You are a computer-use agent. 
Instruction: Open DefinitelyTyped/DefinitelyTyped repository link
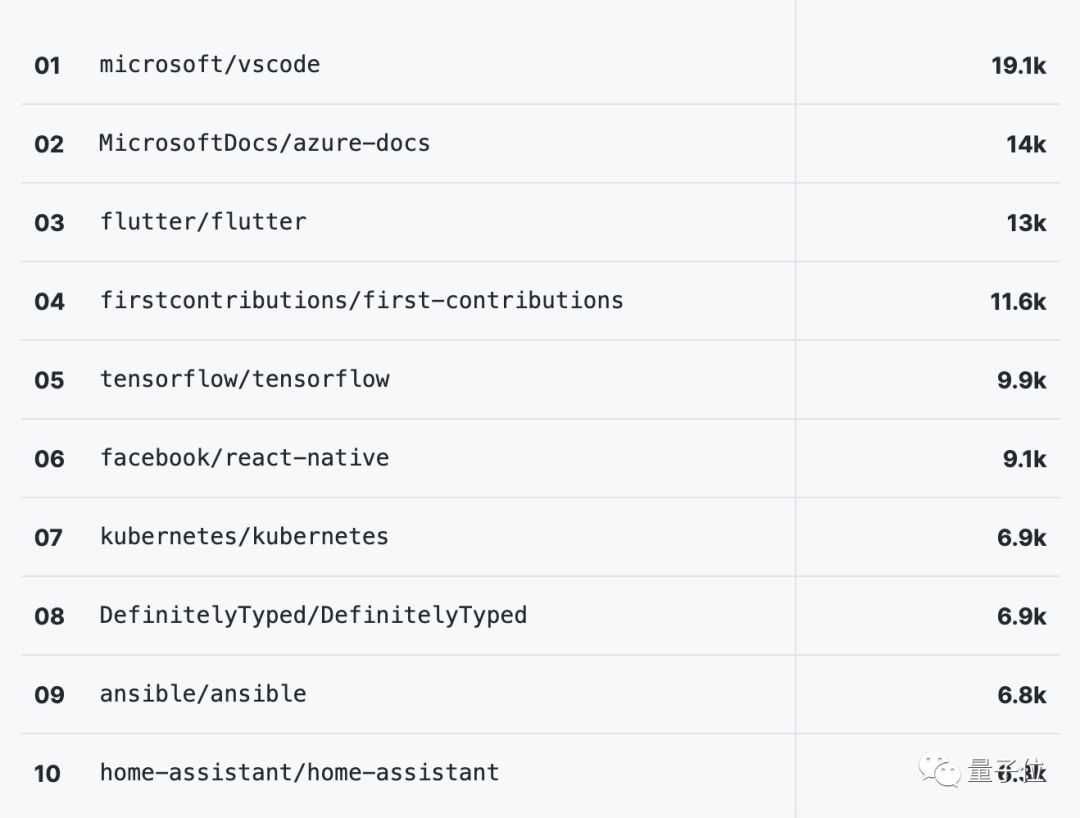coord(312,615)
